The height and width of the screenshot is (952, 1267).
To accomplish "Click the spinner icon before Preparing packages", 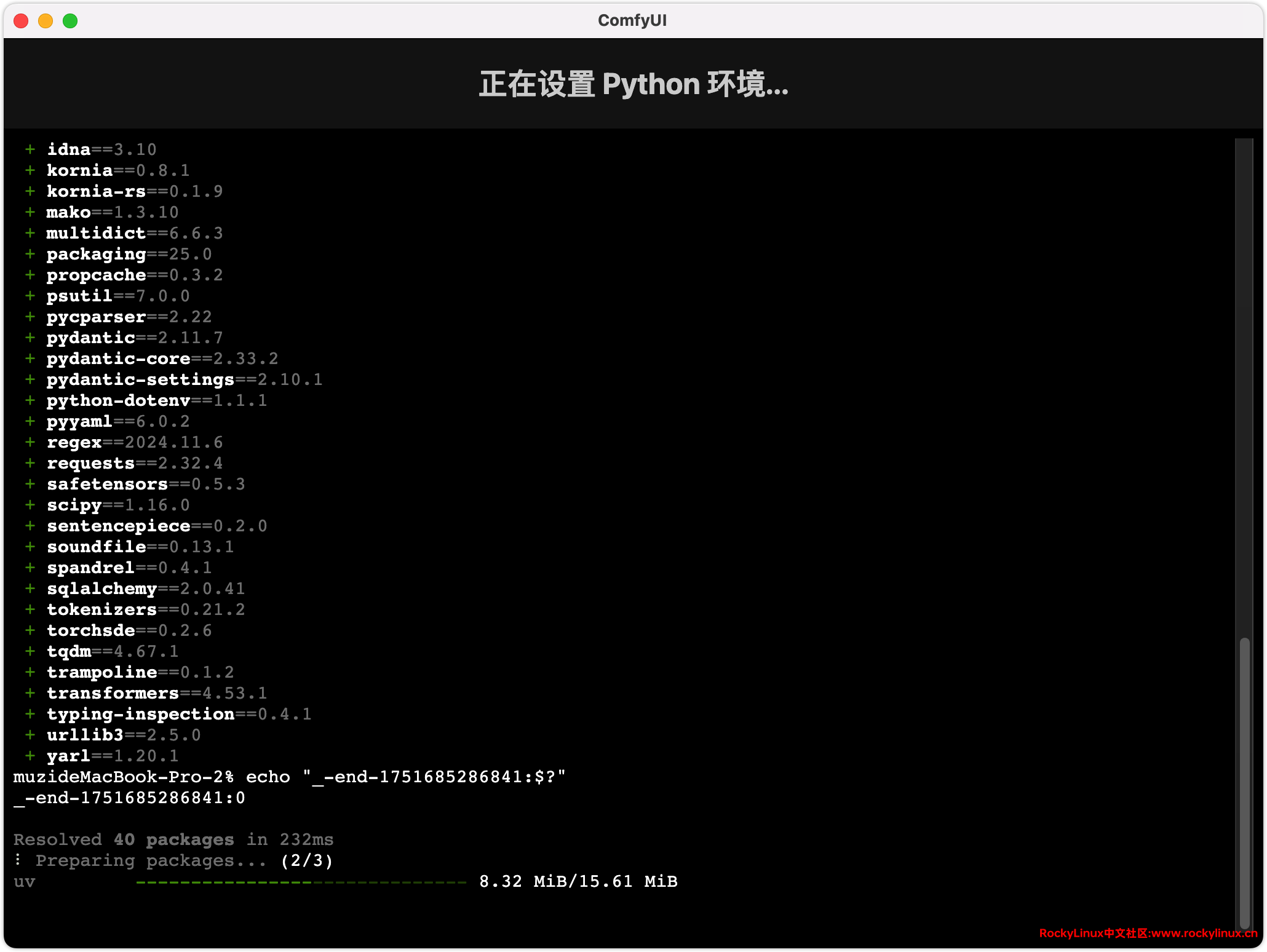I will point(18,859).
